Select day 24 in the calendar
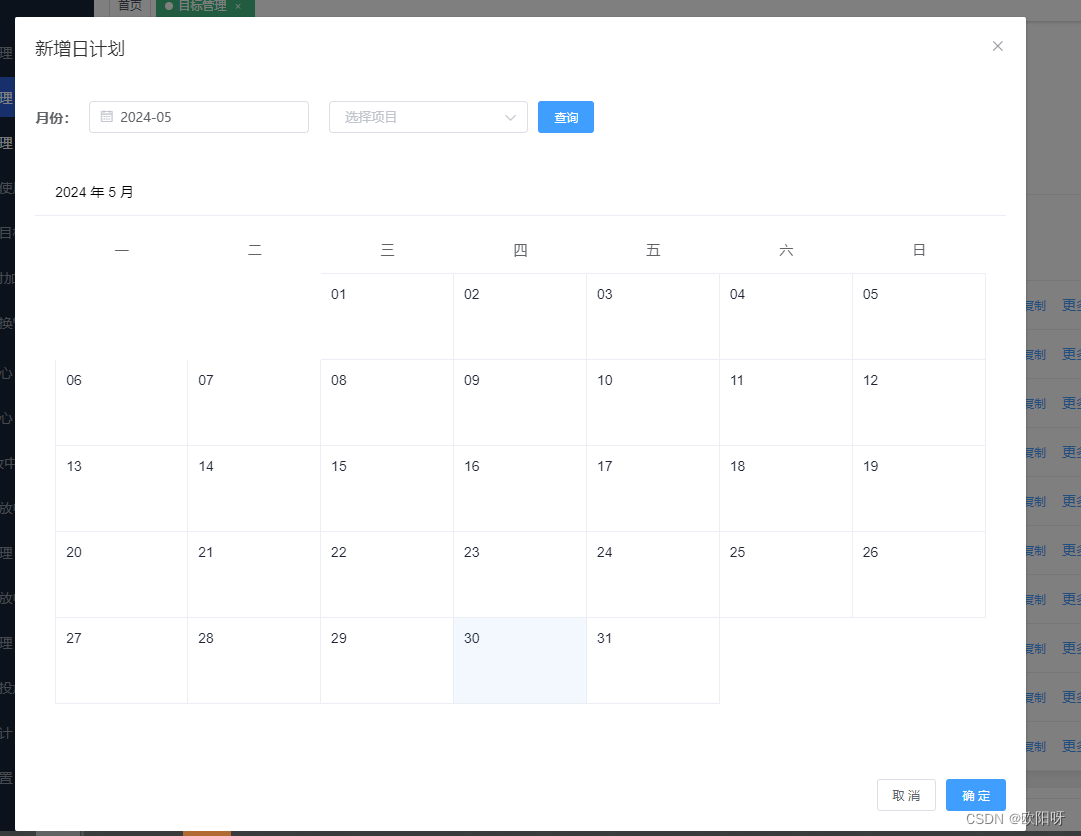The image size is (1081, 836). (652, 574)
